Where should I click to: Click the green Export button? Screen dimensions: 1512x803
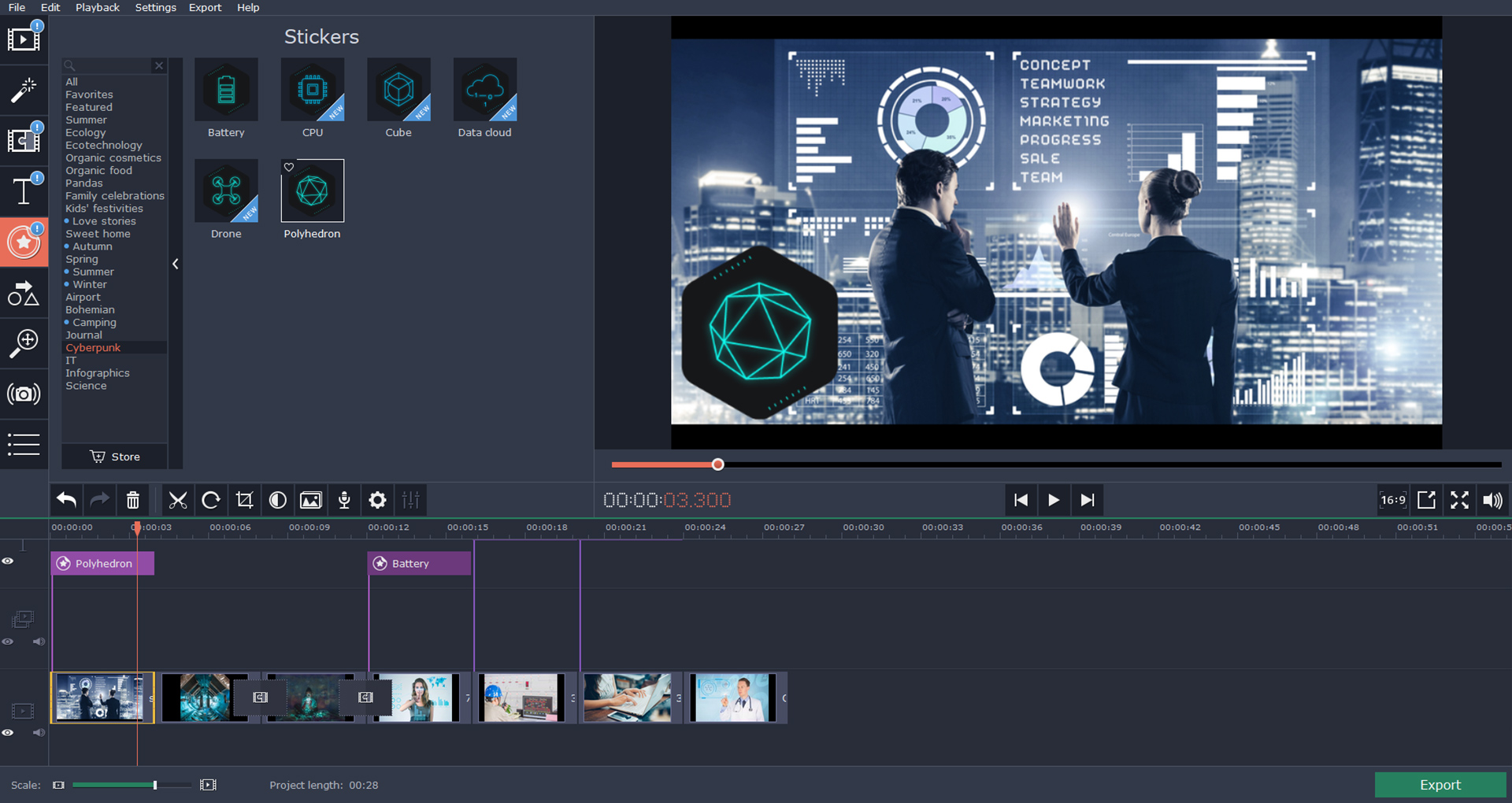coord(1440,784)
